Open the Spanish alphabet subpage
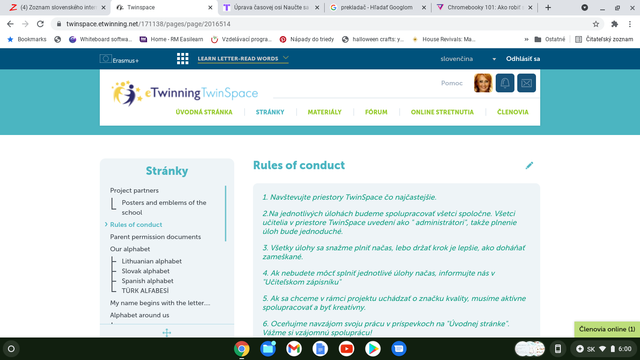Screen dimensions: 640x360 click(147, 281)
